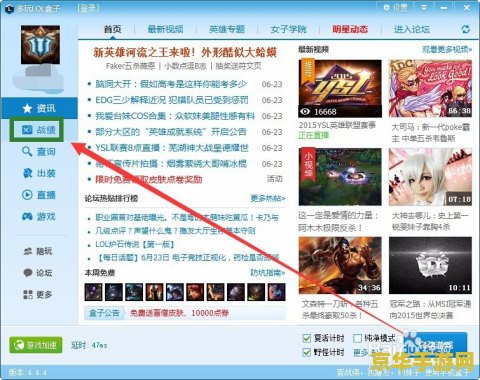Open the ADC pink comic video thumbnail
Image resolution: width=480 pixels, height=380 pixels.
tap(430, 89)
